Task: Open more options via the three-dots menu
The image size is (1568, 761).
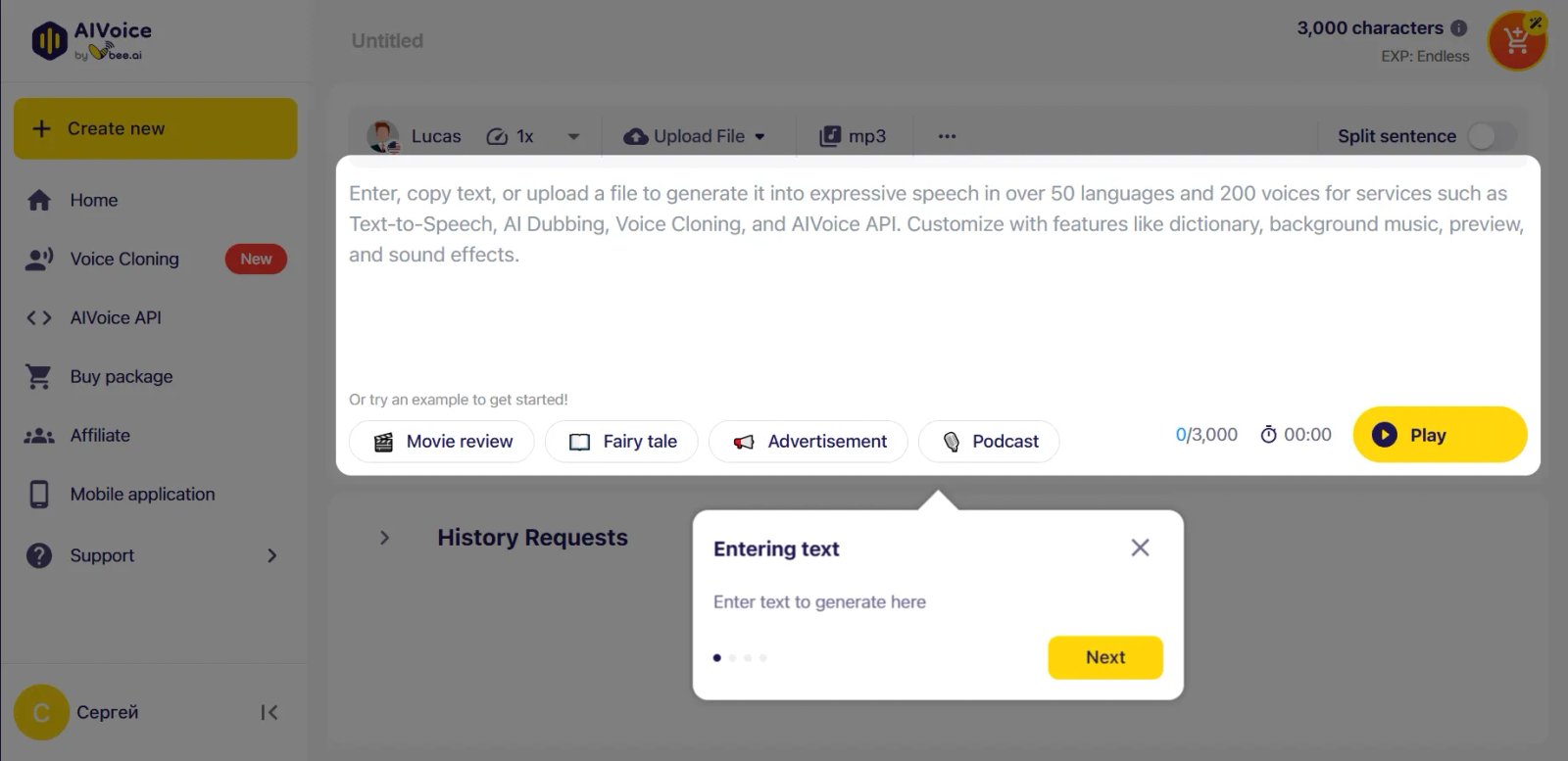Action: (946, 136)
